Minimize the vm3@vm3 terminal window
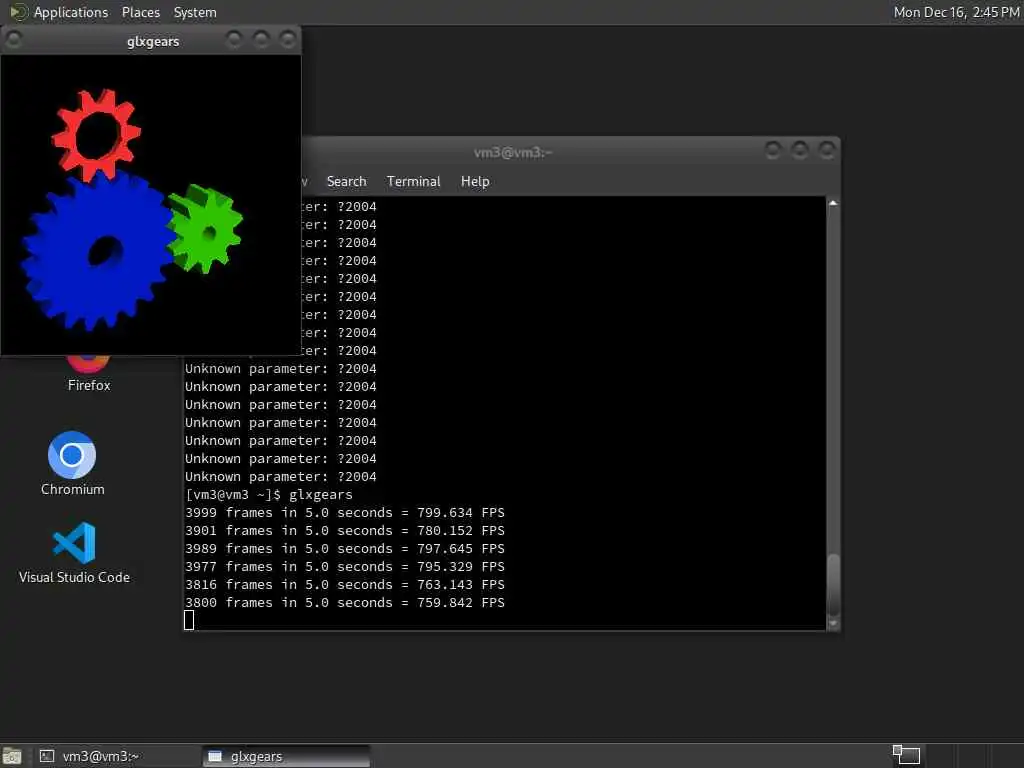 pyautogui.click(x=773, y=151)
